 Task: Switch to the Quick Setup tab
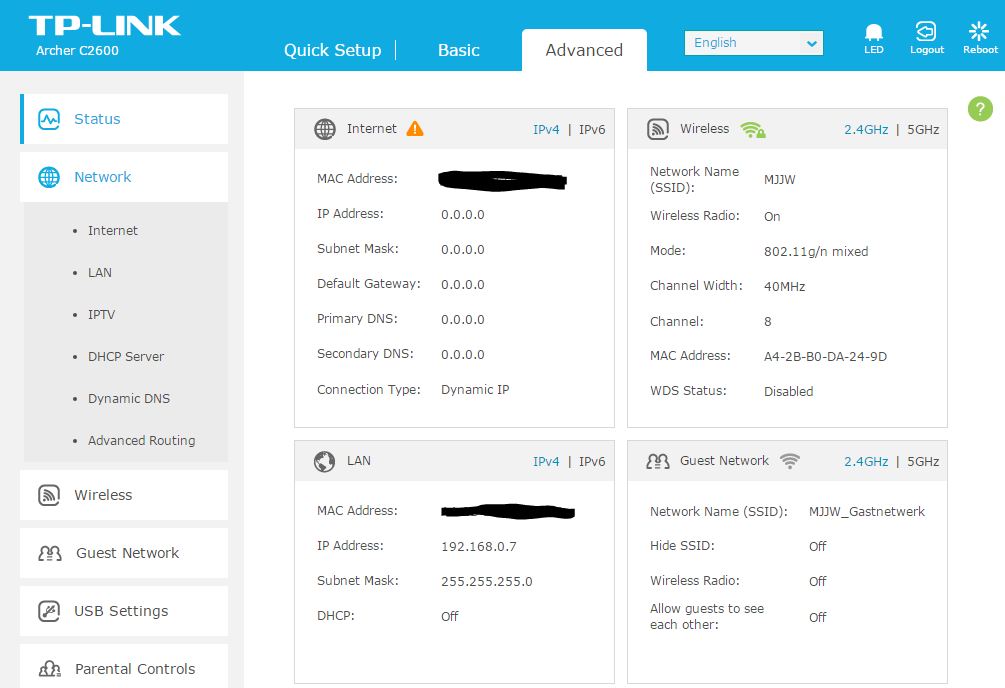[x=332, y=50]
